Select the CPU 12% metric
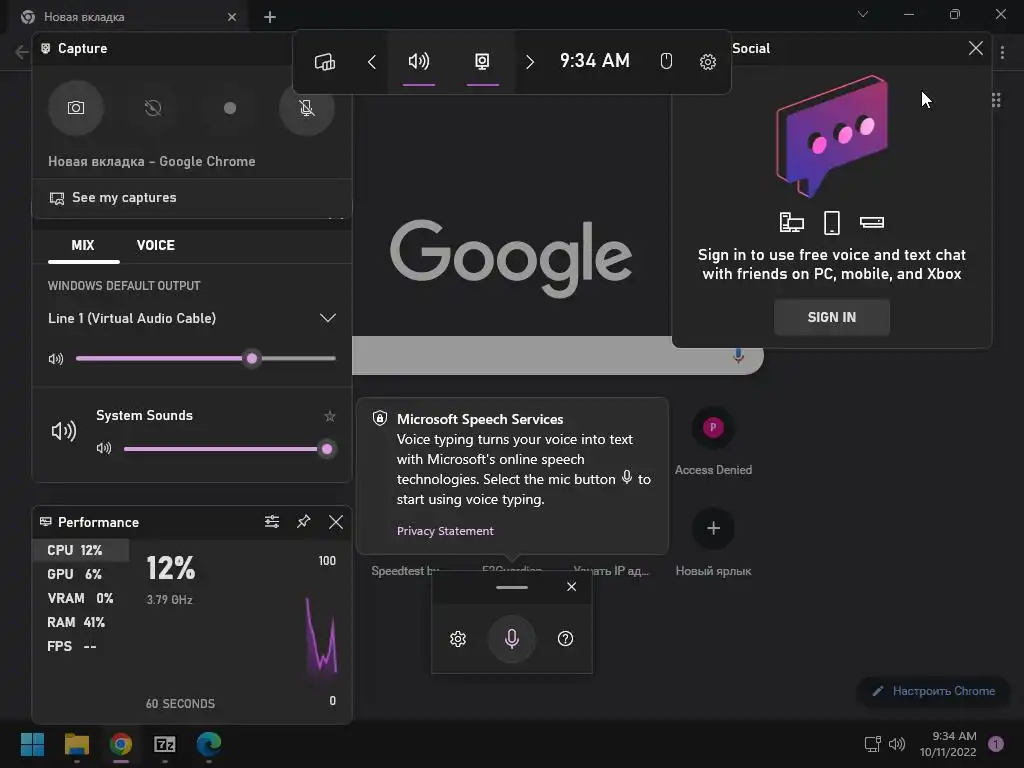The height and width of the screenshot is (768, 1024). click(x=80, y=550)
